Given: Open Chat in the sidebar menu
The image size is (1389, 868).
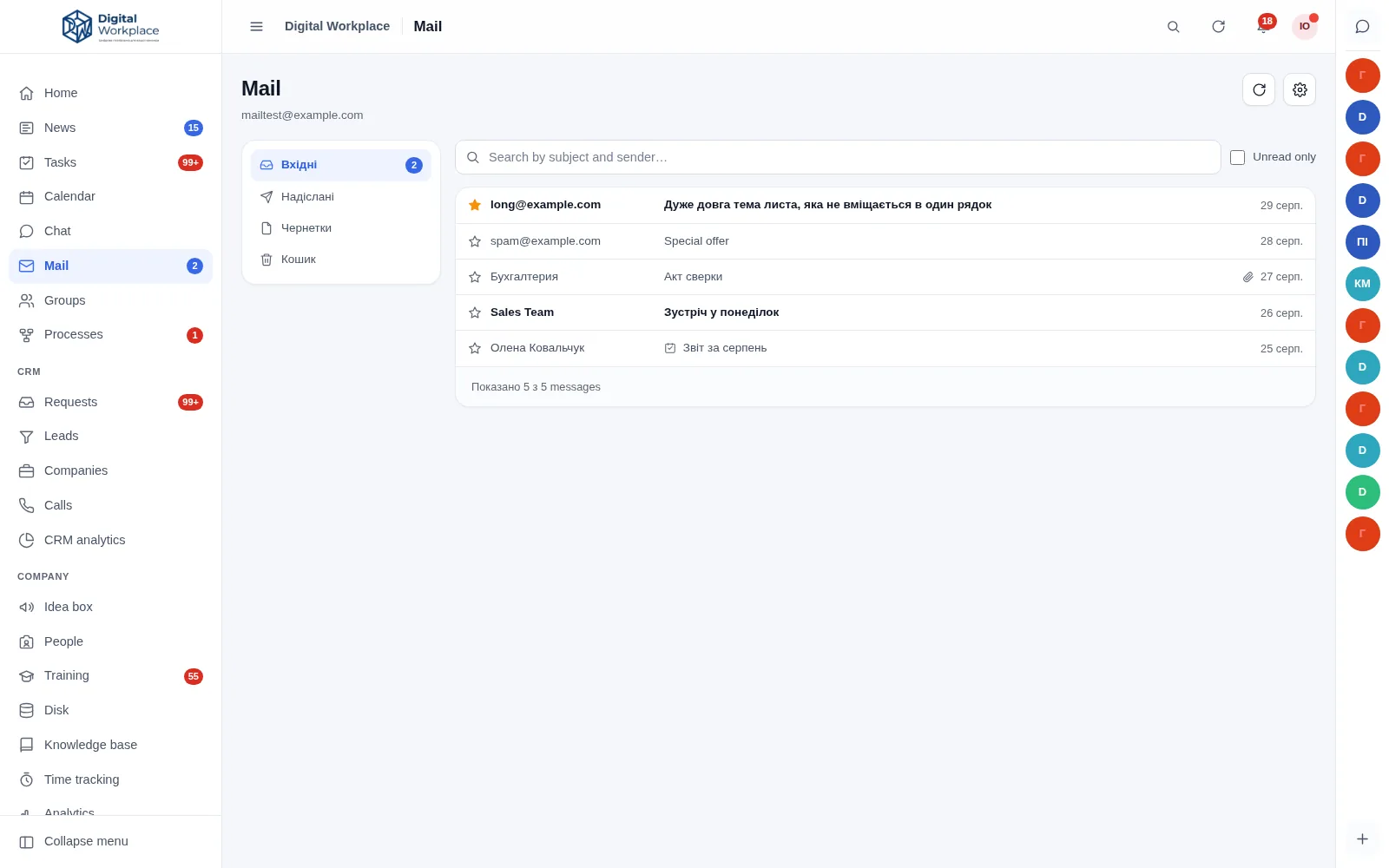Looking at the screenshot, I should [110, 231].
